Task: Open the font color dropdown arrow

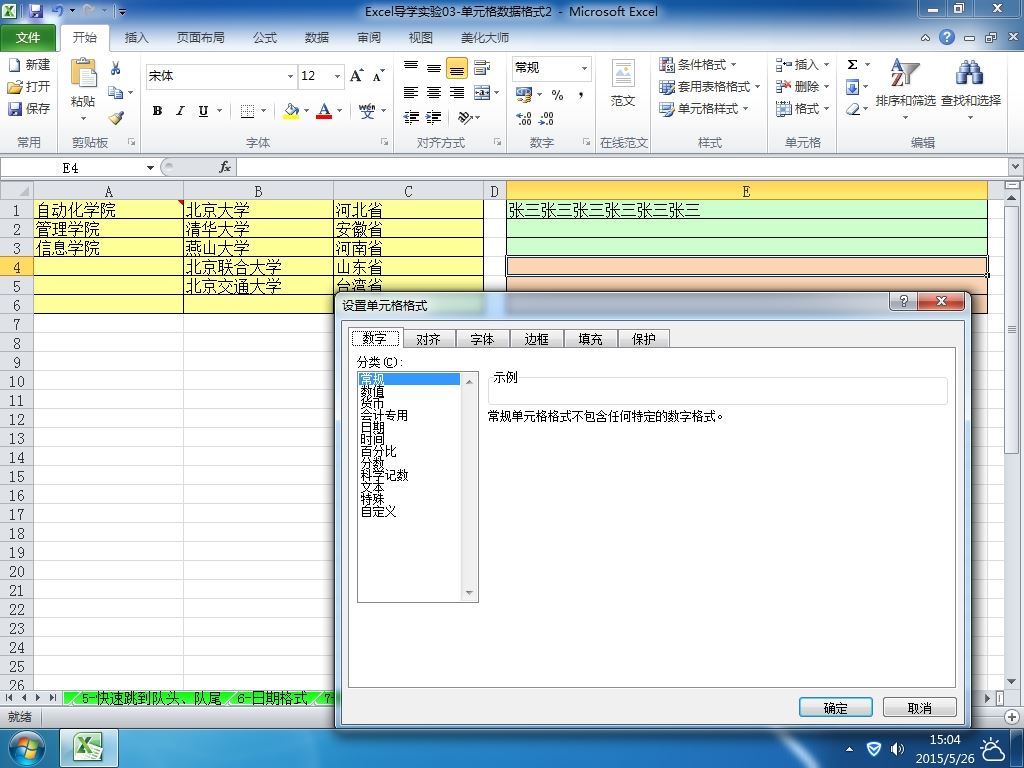Action: [340, 111]
